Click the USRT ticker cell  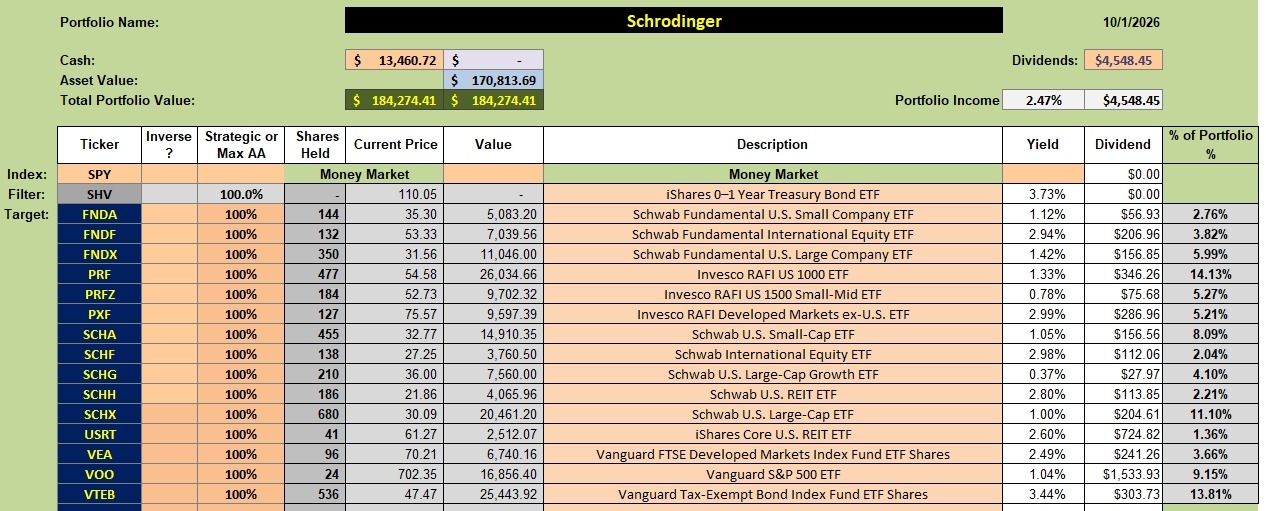pos(99,434)
